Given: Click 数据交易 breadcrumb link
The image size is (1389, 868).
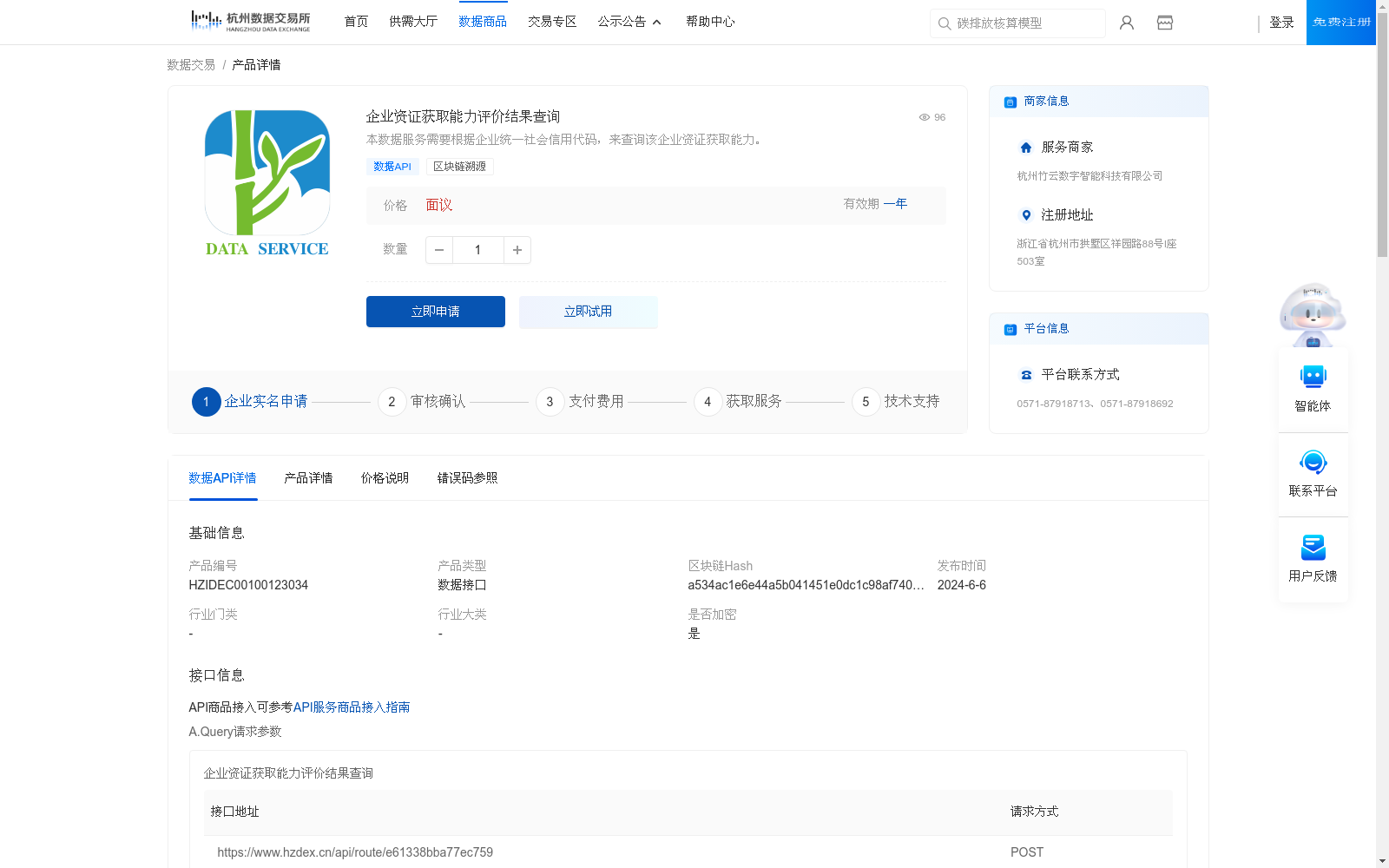Looking at the screenshot, I should pyautogui.click(x=191, y=65).
